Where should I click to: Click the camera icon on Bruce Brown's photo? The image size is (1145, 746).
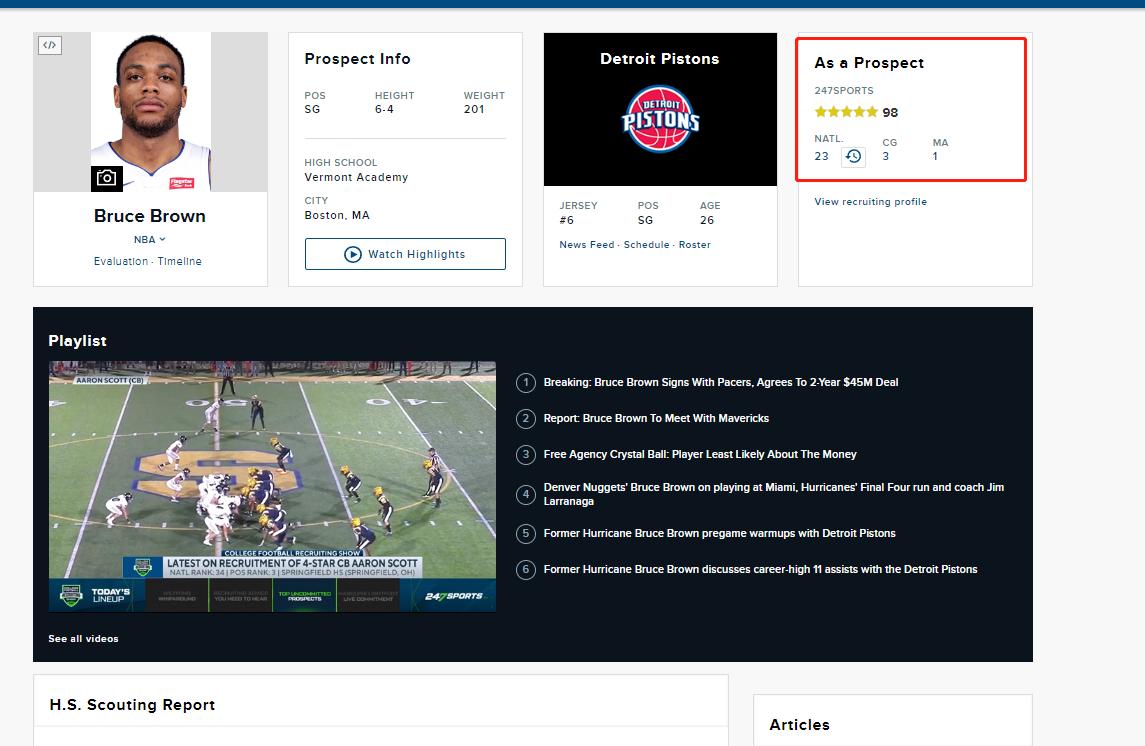point(106,178)
